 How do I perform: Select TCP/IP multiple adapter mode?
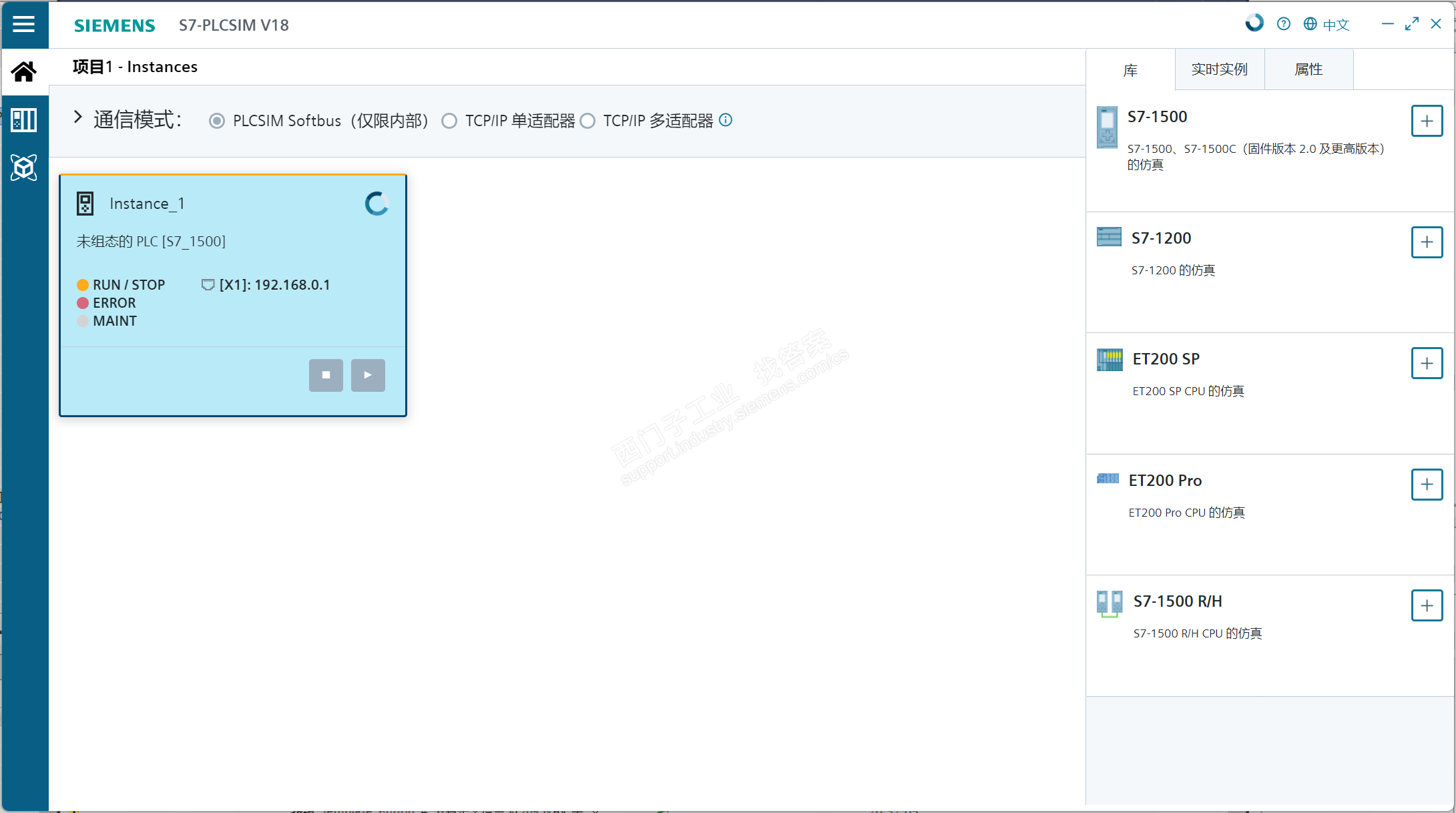pos(587,121)
